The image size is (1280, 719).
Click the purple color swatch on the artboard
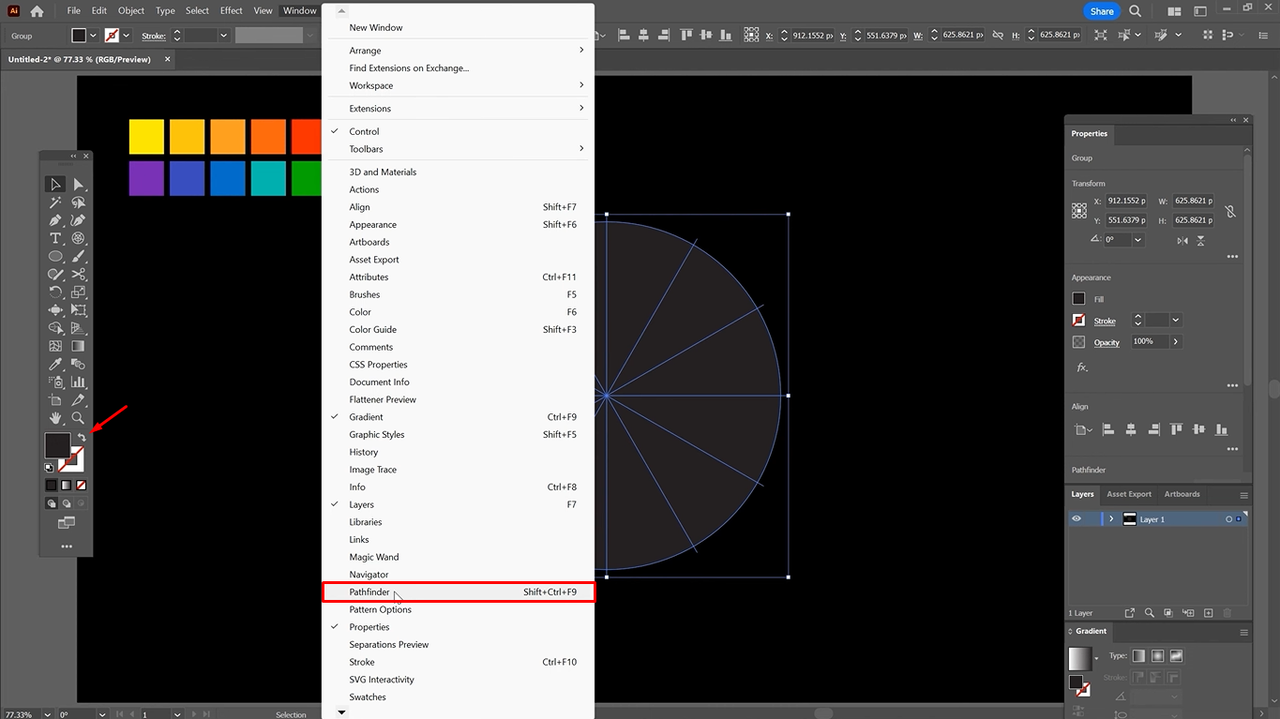tap(146, 179)
